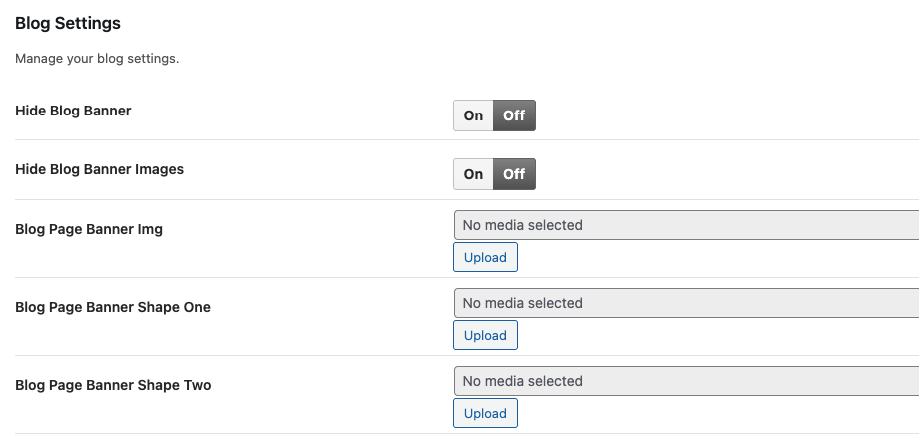Click Upload for Blog Page Banner Img
Image resolution: width=919 pixels, height=437 pixels.
pyautogui.click(x=485, y=257)
